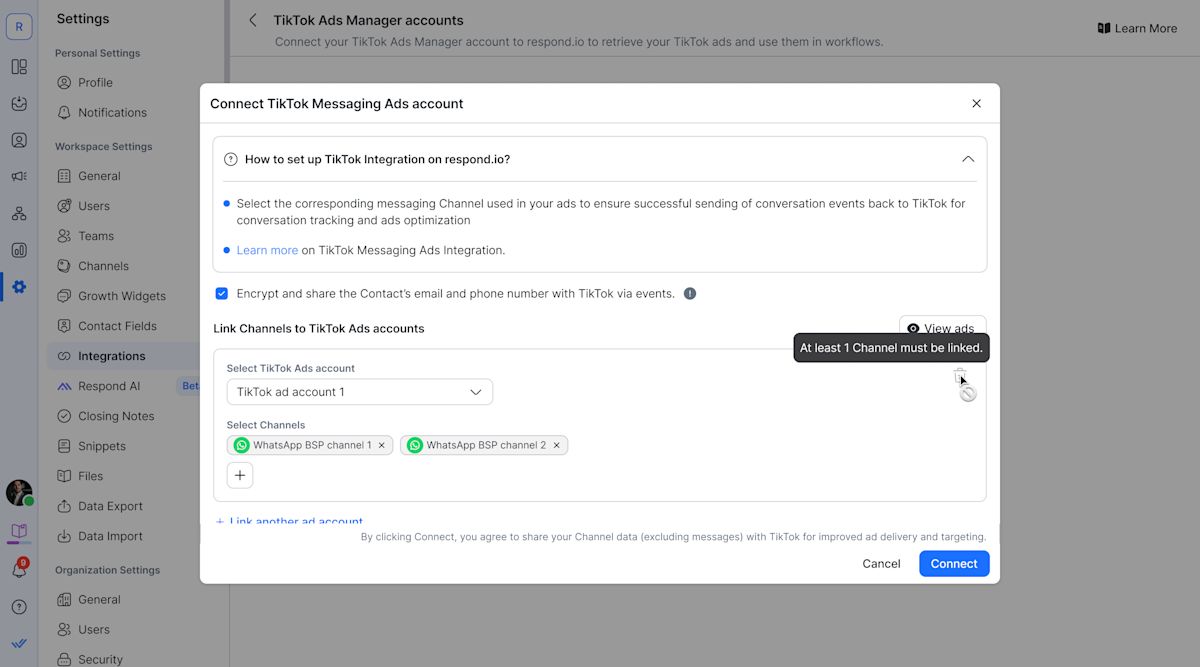Click the View ads button
The width and height of the screenshot is (1200, 667).
tap(942, 328)
